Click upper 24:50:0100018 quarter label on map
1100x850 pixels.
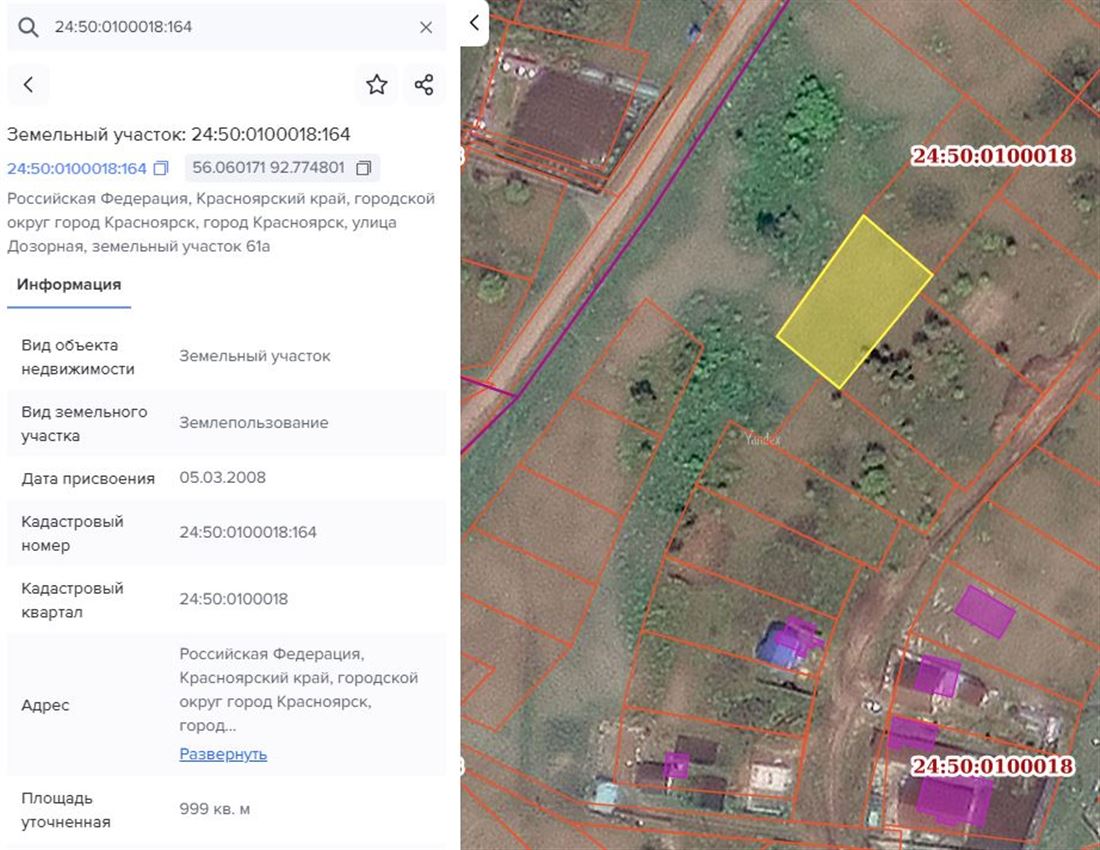[x=992, y=156]
